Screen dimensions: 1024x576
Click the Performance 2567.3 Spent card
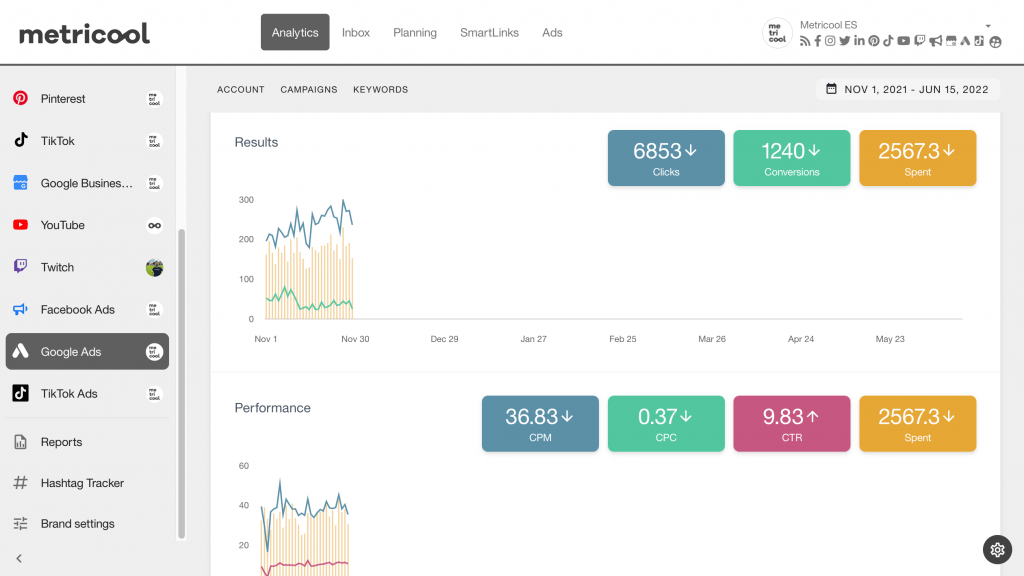(x=918, y=424)
